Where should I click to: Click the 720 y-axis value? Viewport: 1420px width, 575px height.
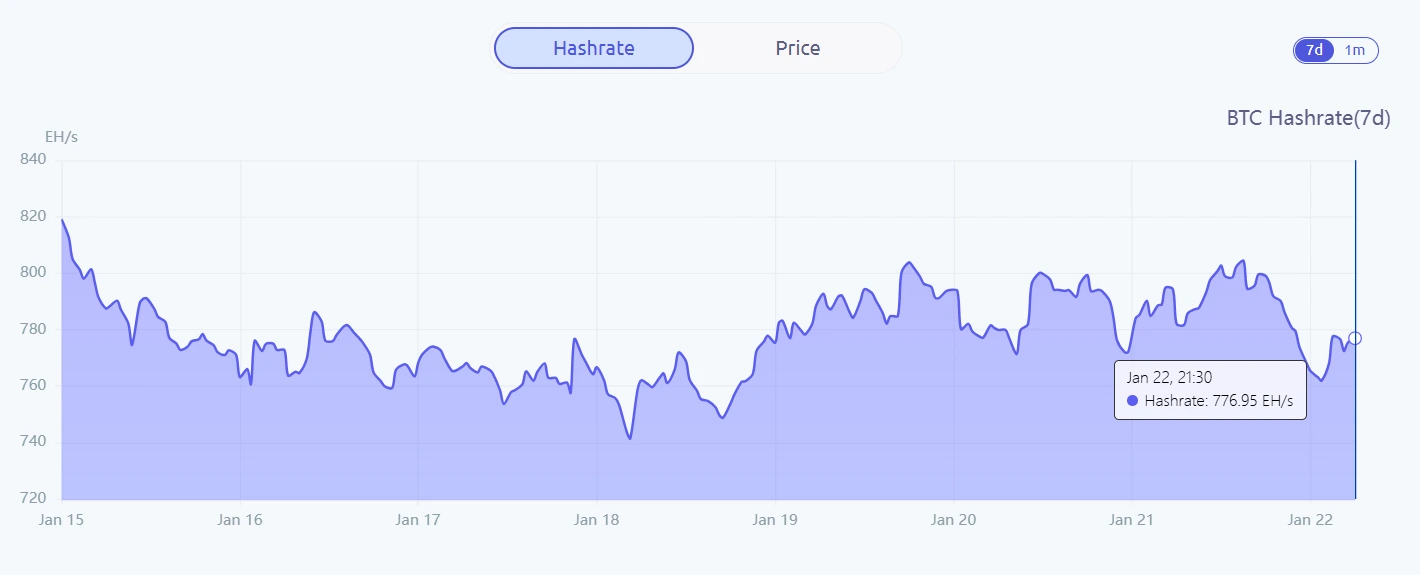click(x=33, y=498)
